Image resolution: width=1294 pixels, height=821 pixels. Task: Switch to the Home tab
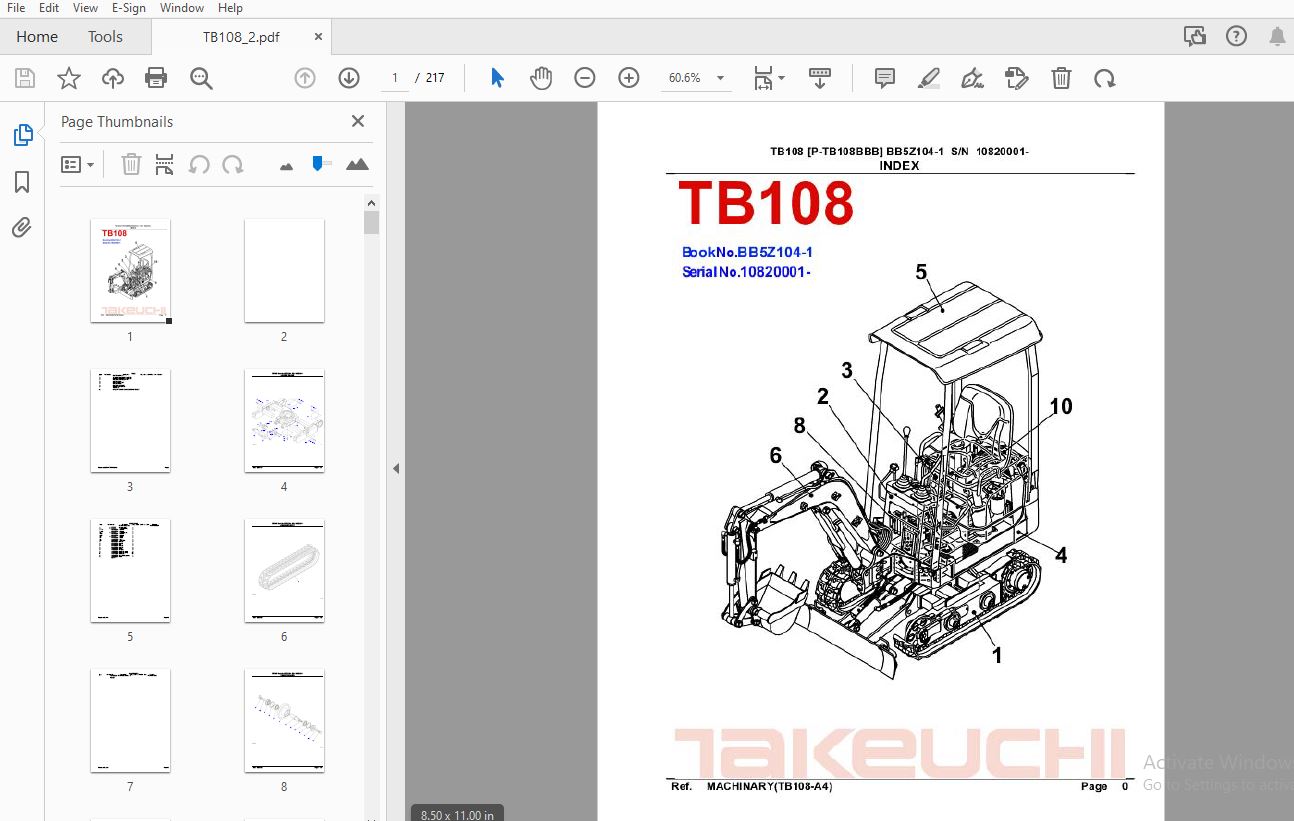37,37
